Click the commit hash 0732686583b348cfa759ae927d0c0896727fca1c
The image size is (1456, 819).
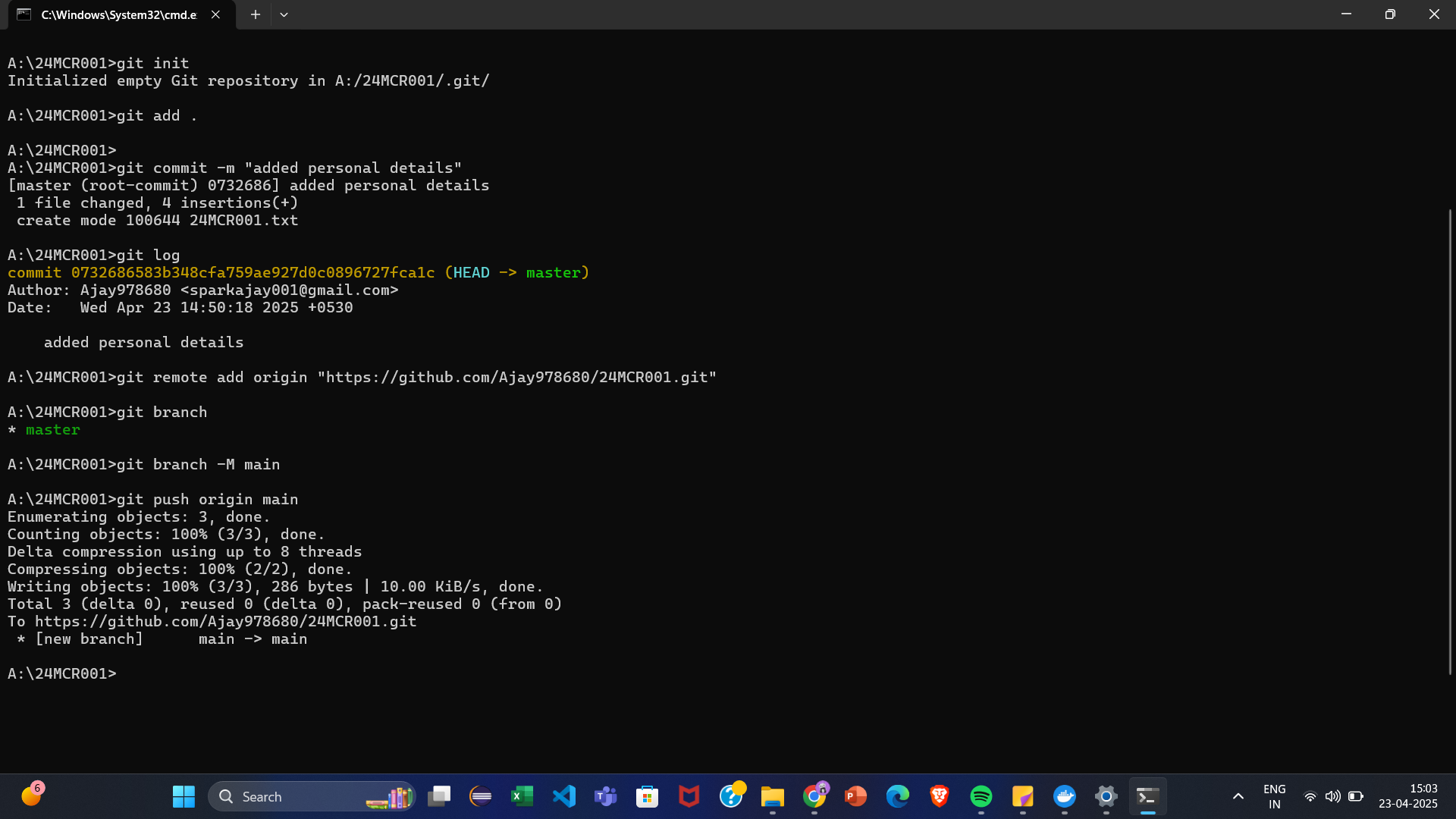pyautogui.click(x=253, y=272)
